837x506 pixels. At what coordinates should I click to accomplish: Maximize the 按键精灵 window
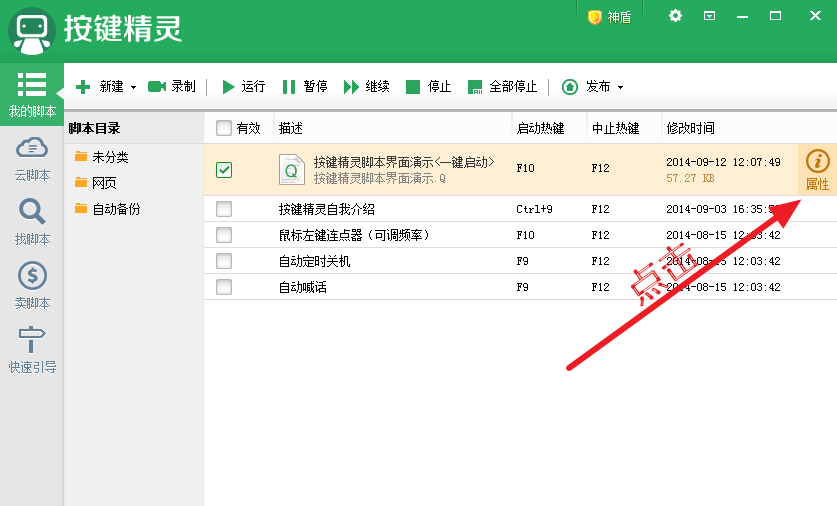point(775,16)
